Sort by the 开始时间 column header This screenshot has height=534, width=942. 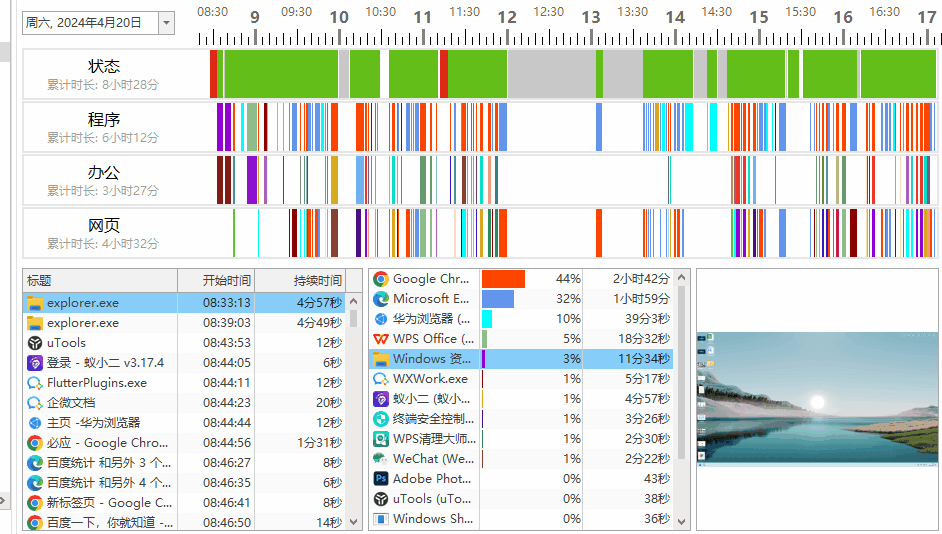coord(226,281)
